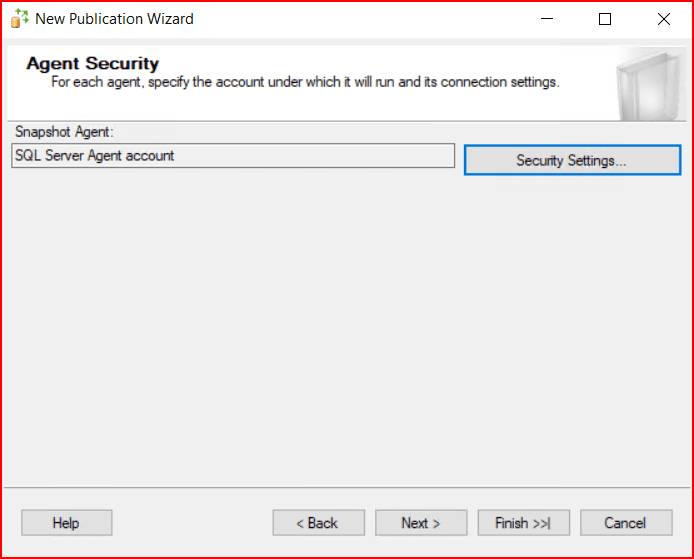
Task: Proceed with the Next button
Action: [x=421, y=523]
